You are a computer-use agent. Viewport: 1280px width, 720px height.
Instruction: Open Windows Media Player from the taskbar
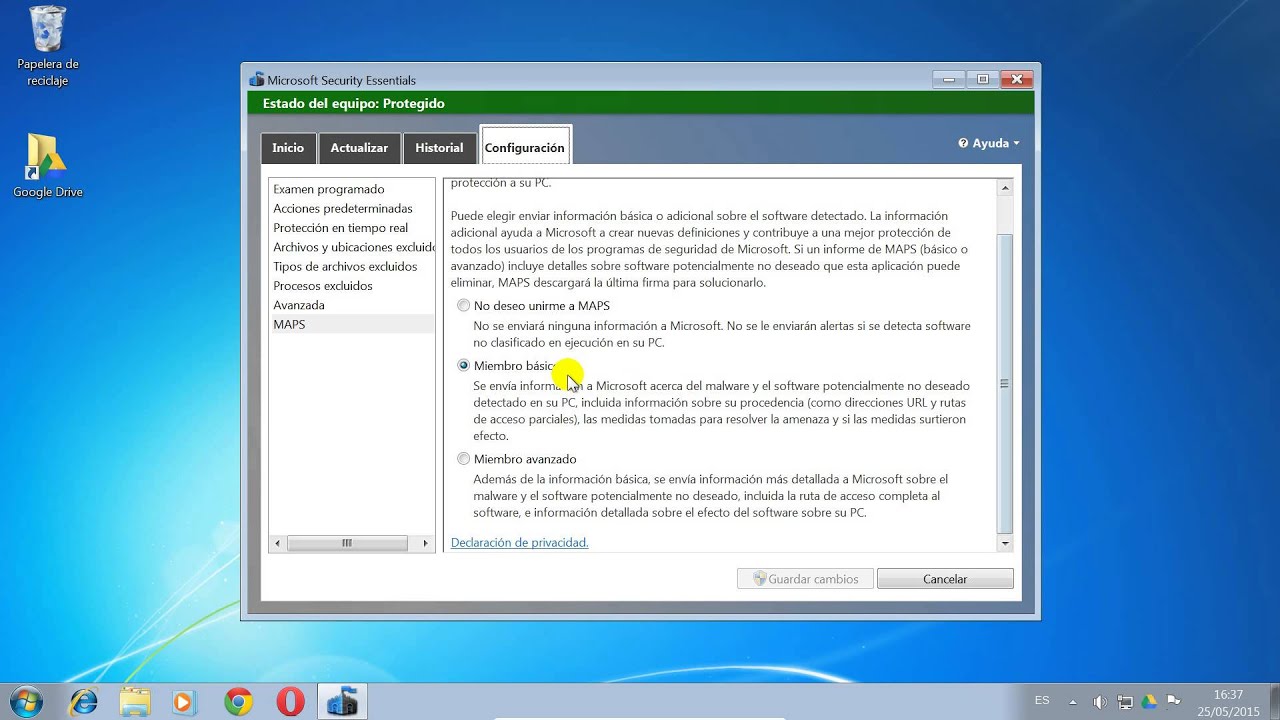click(183, 702)
